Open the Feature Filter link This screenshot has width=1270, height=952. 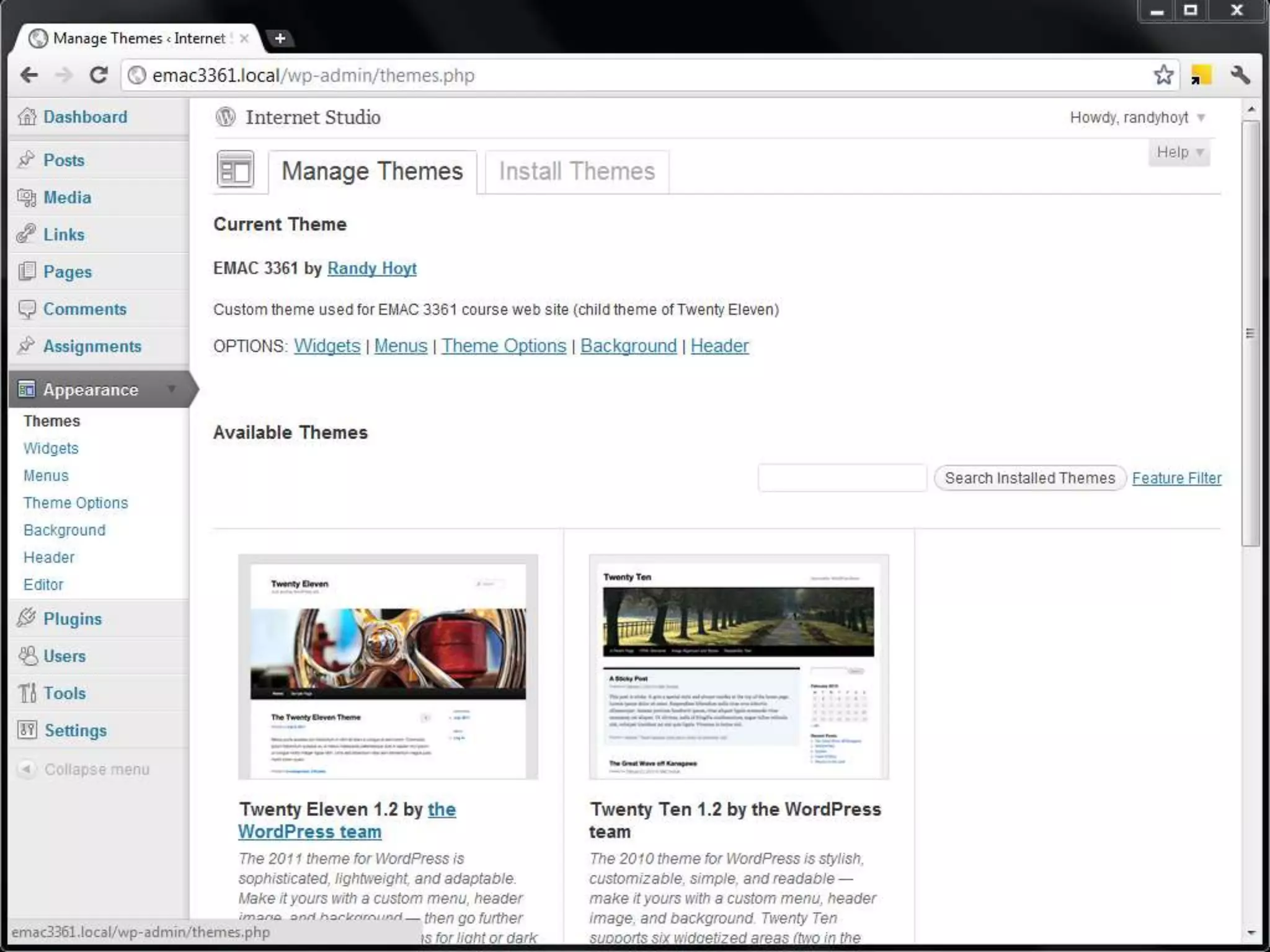pos(1176,478)
